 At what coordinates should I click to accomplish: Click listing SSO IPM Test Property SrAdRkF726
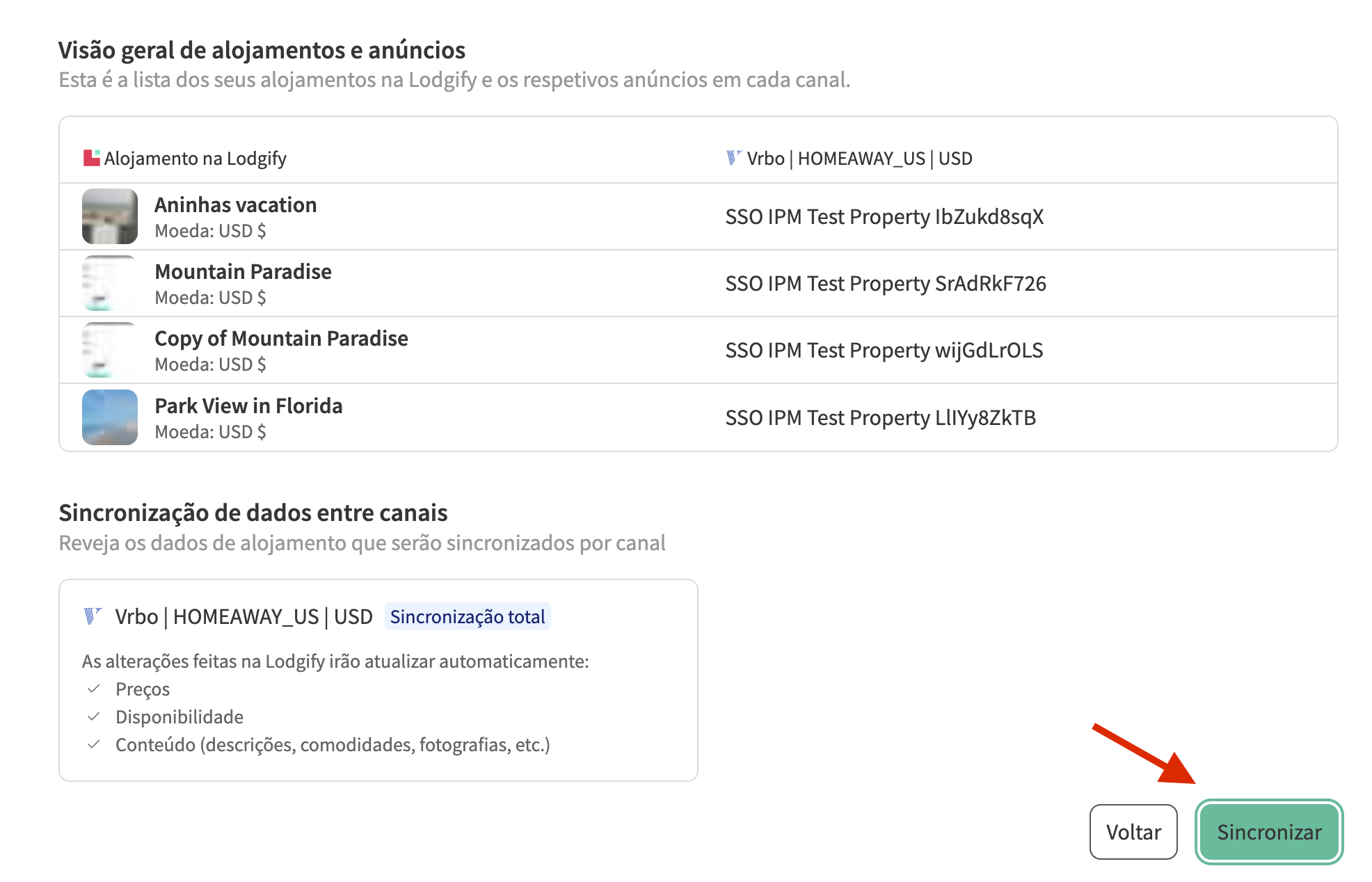click(885, 284)
